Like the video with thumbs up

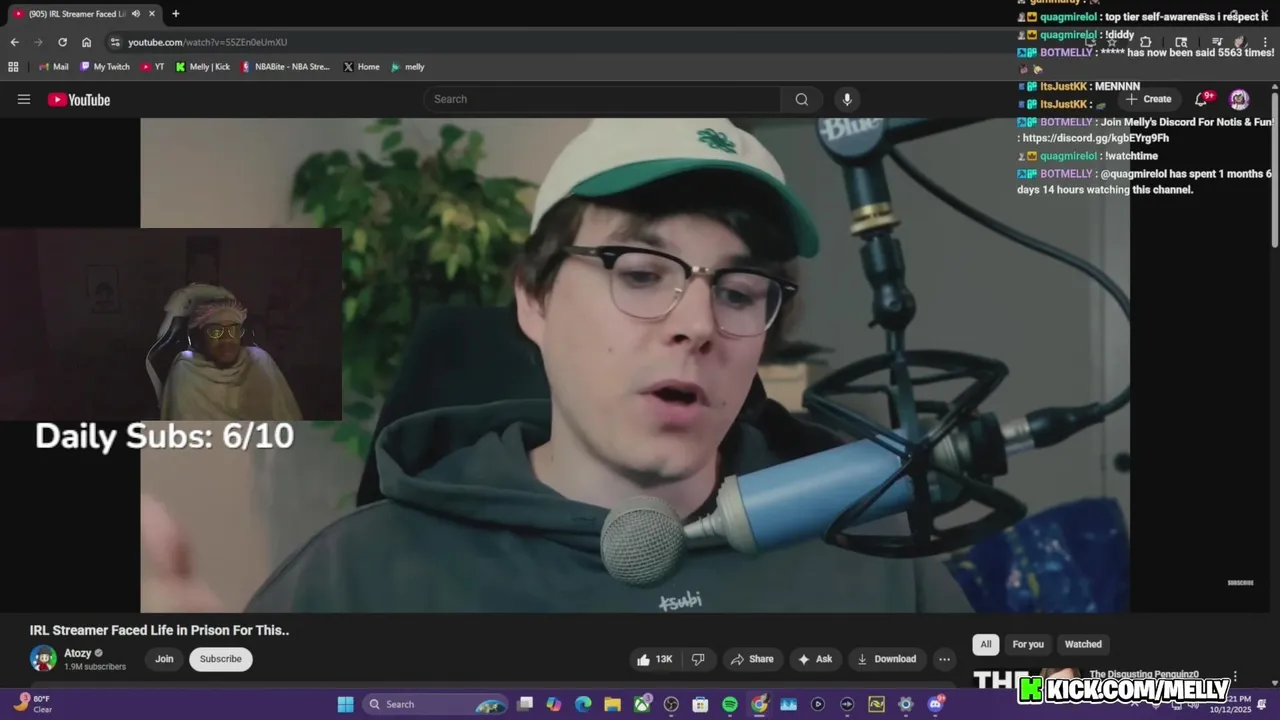[655, 659]
